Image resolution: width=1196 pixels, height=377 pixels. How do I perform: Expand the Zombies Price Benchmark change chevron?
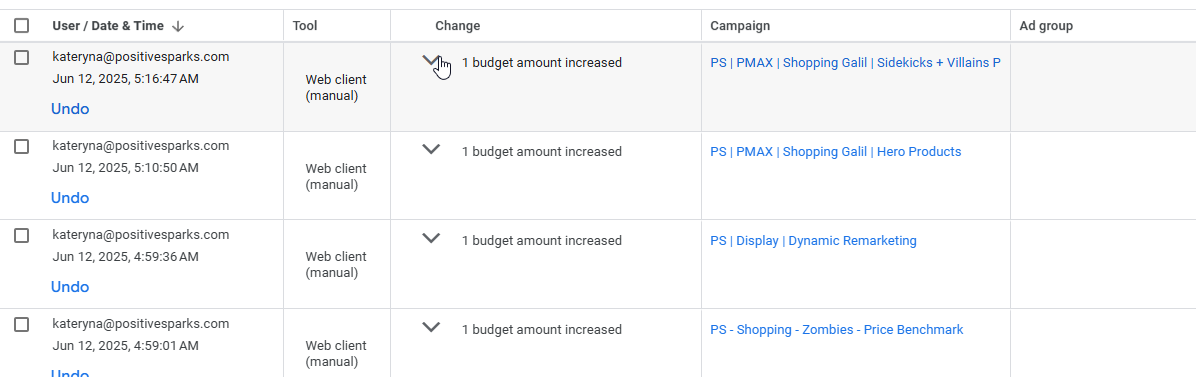pyautogui.click(x=432, y=327)
